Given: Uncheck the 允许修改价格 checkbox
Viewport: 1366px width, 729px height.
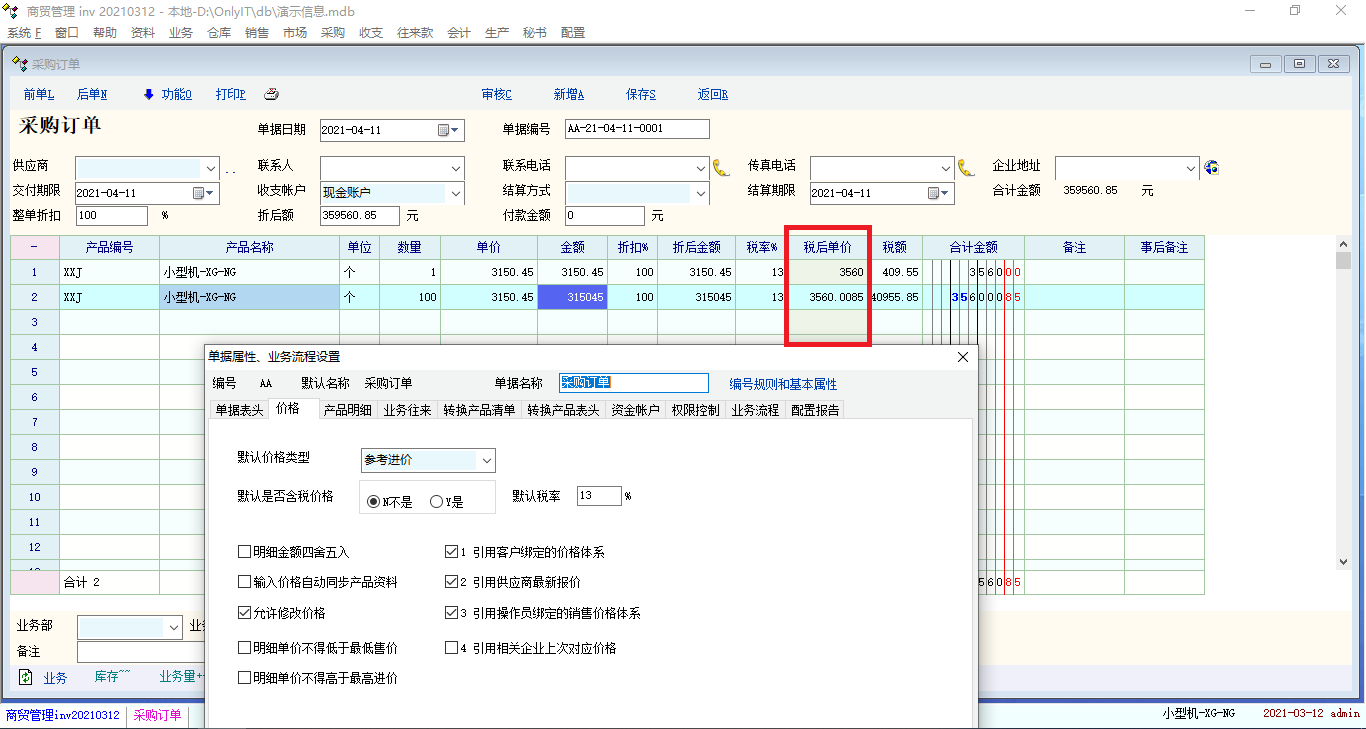Looking at the screenshot, I should click(245, 613).
